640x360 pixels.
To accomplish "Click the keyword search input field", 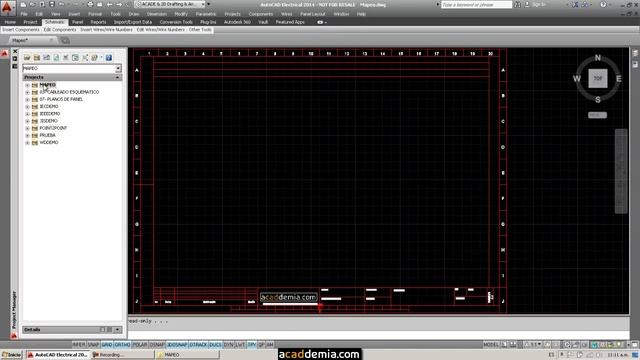I will pyautogui.click(x=476, y=4).
